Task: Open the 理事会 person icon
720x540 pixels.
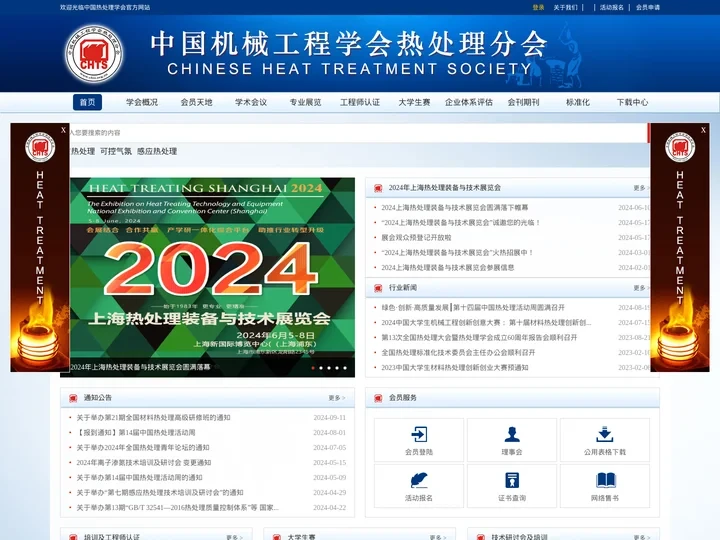Action: (x=512, y=434)
